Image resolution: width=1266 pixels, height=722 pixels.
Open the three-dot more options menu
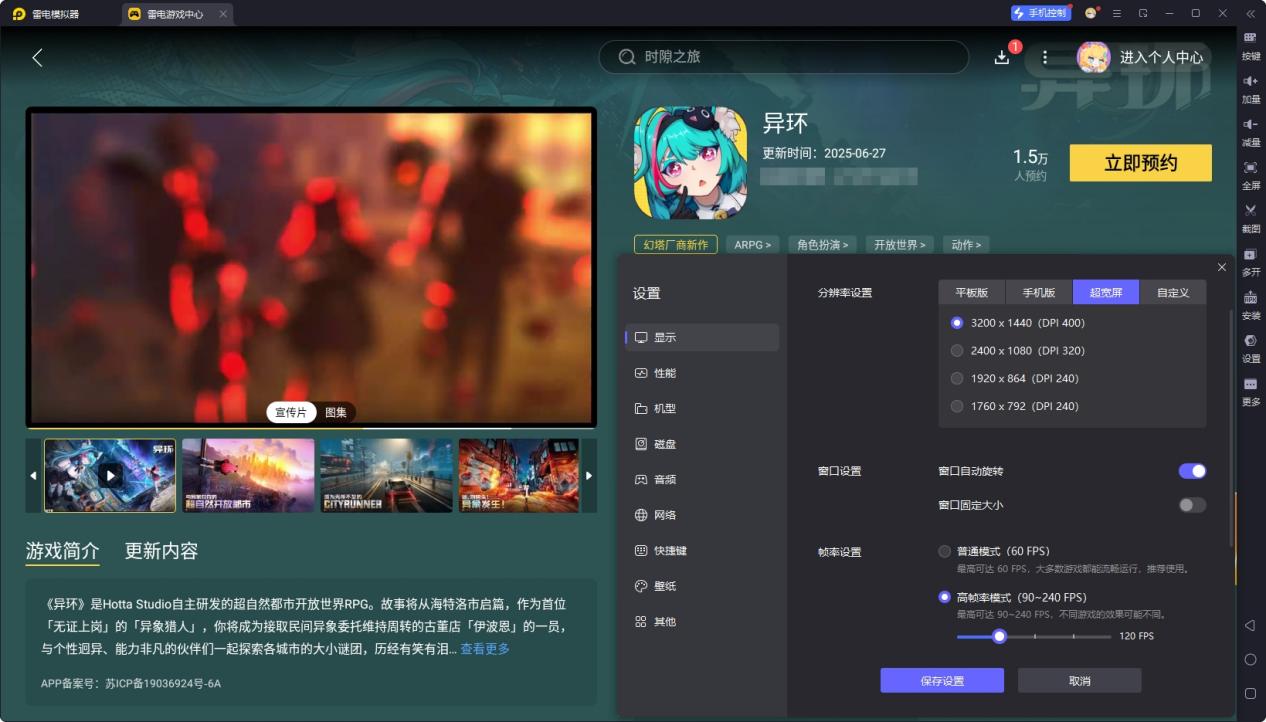[1045, 58]
